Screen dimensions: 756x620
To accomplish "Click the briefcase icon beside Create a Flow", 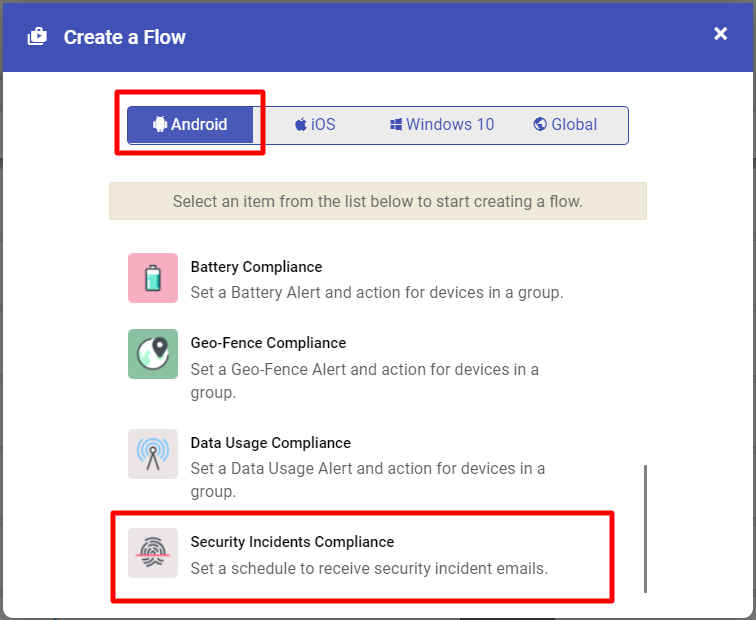I will (x=37, y=37).
